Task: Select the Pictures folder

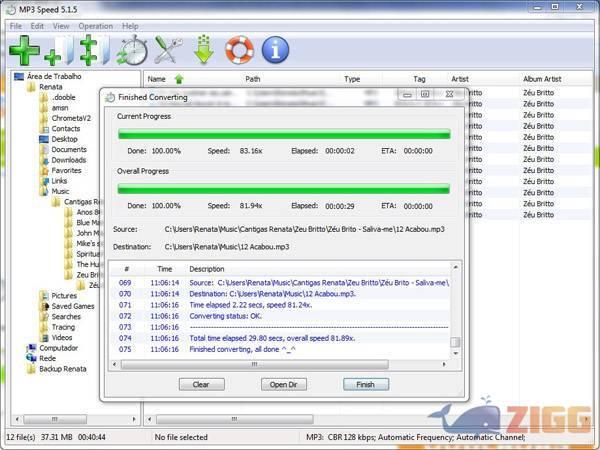Action: point(58,296)
